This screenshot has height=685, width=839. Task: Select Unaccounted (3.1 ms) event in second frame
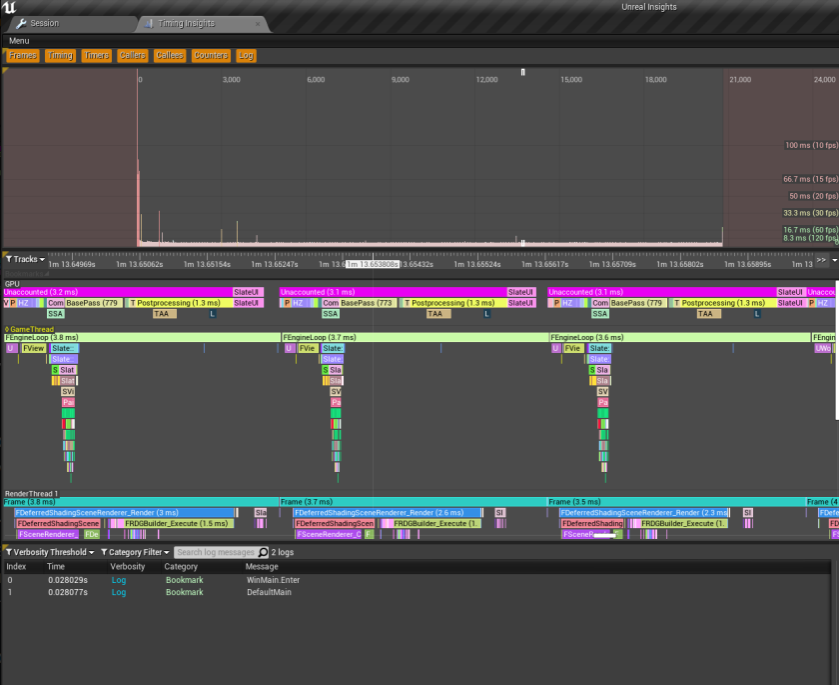point(393,292)
